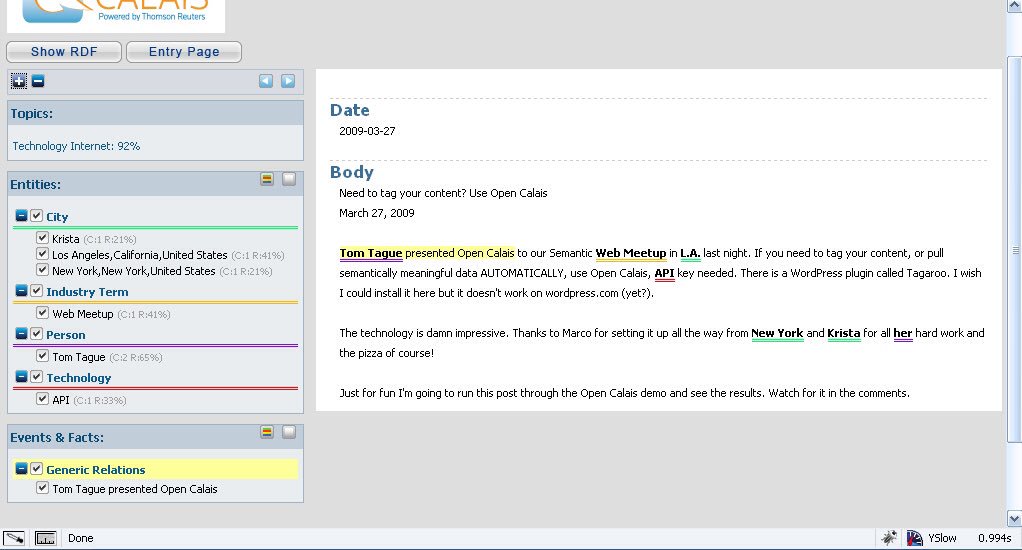Viewport: 1022px width, 550px height.
Task: Open the Firebug bug icon in status bar
Action: coord(889,538)
